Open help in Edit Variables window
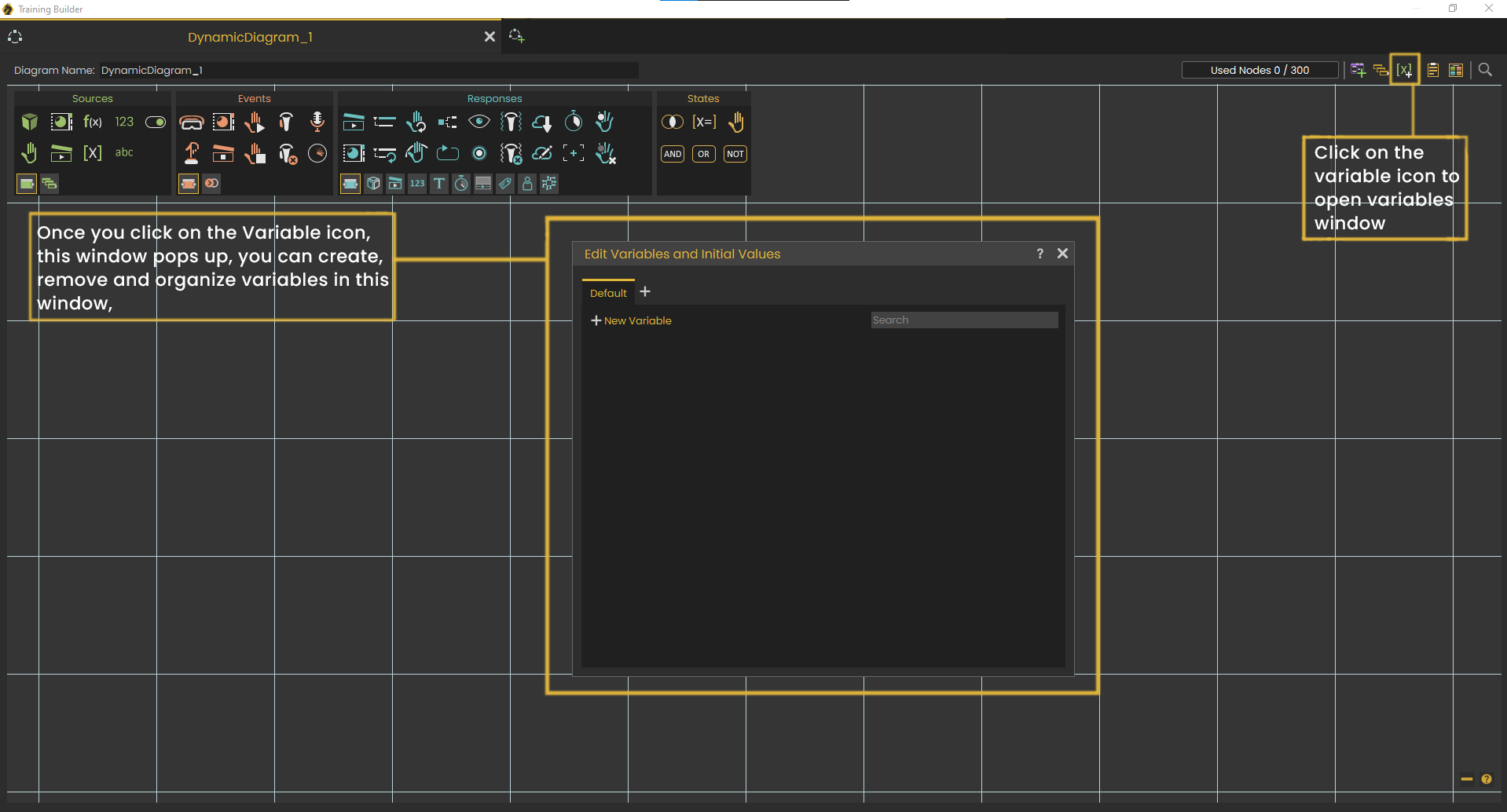The width and height of the screenshot is (1507, 812). (1039, 253)
